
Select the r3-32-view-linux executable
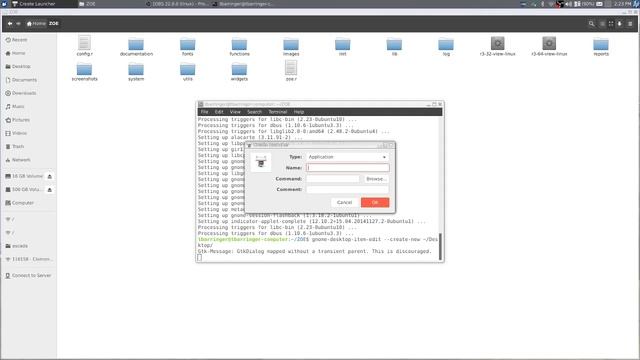click(498, 46)
